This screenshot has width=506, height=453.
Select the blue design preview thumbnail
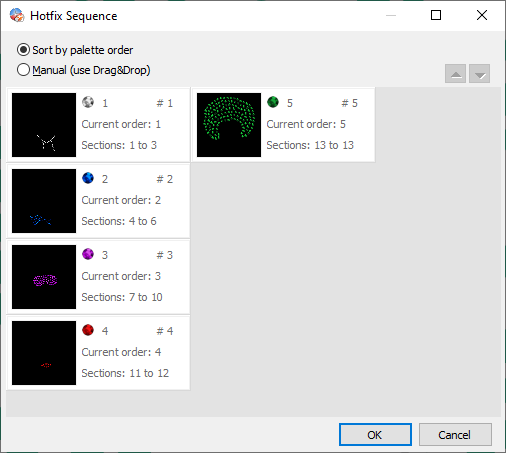[44, 201]
